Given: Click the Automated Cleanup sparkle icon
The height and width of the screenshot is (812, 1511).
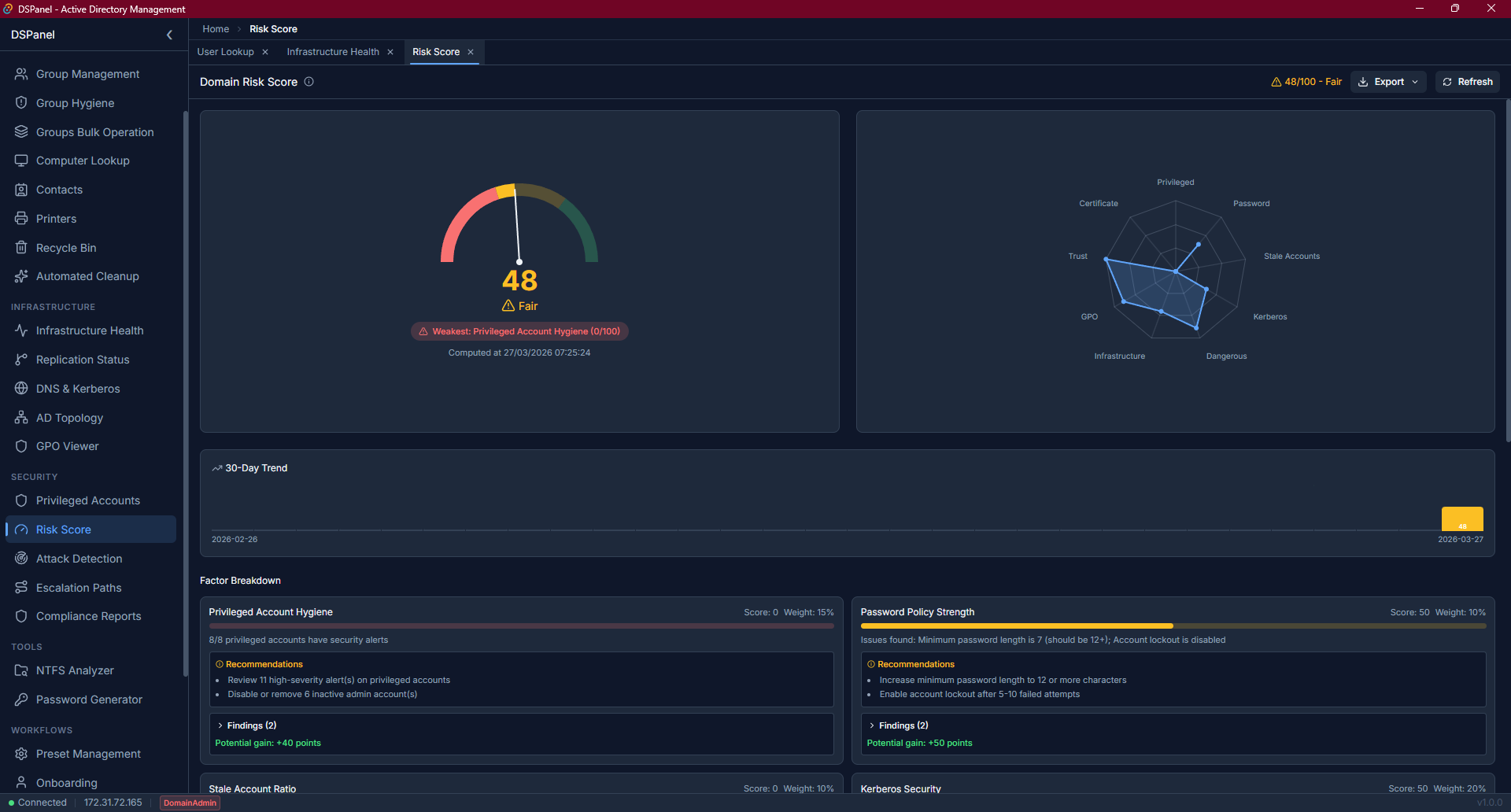Looking at the screenshot, I should pos(21,276).
